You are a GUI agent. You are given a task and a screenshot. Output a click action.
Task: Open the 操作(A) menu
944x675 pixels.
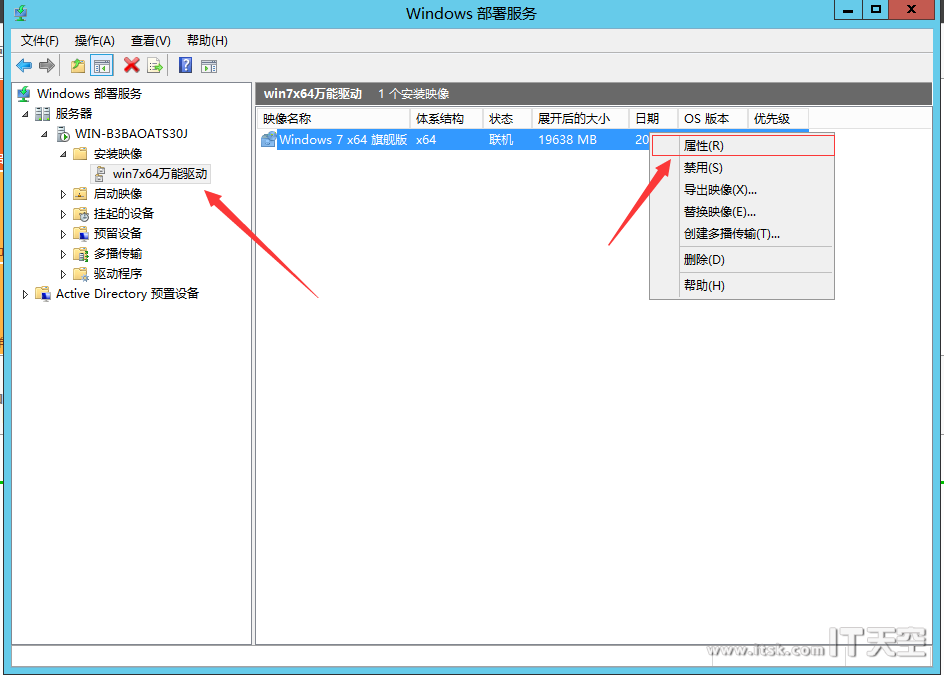pos(95,41)
